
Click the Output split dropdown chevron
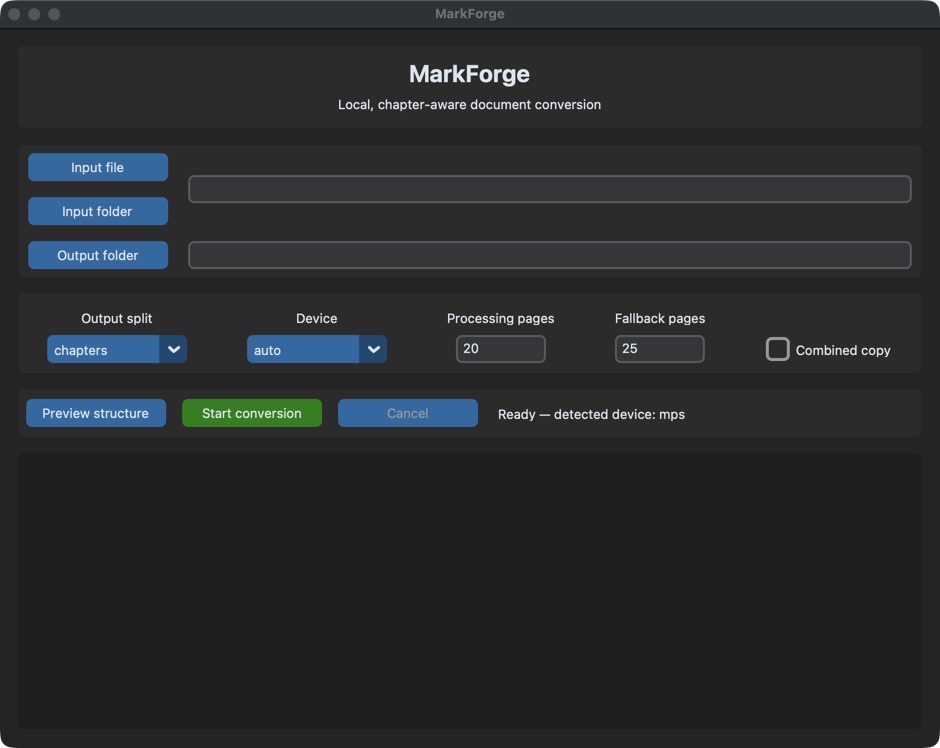click(173, 349)
